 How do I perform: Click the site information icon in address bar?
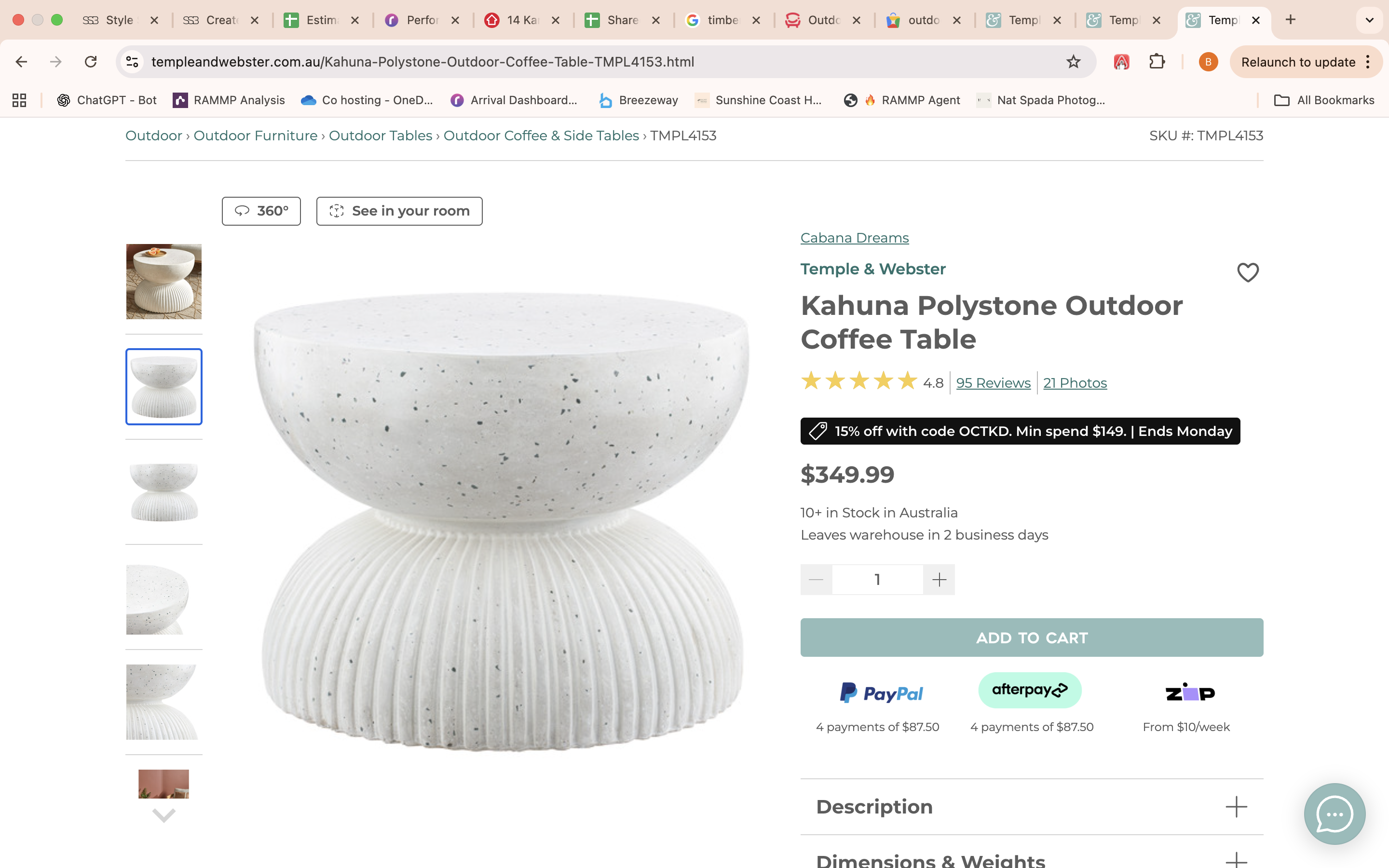click(x=133, y=62)
